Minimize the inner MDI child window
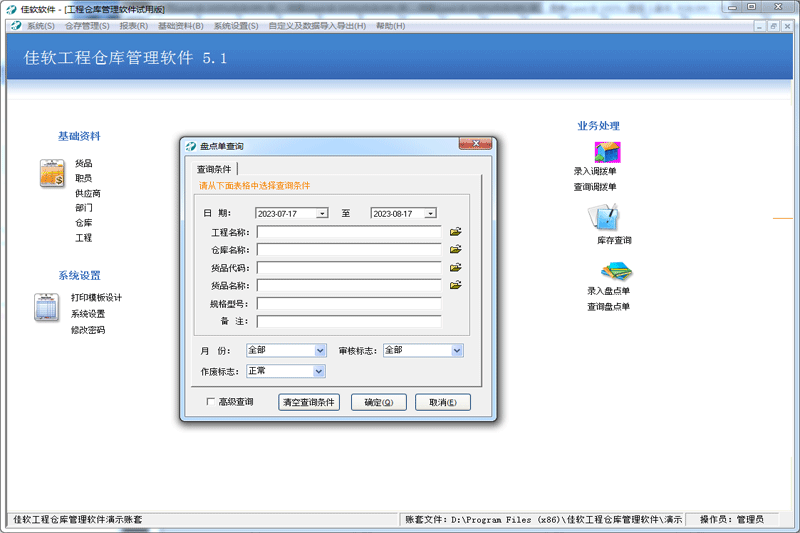The image size is (800, 533). (x=759, y=26)
